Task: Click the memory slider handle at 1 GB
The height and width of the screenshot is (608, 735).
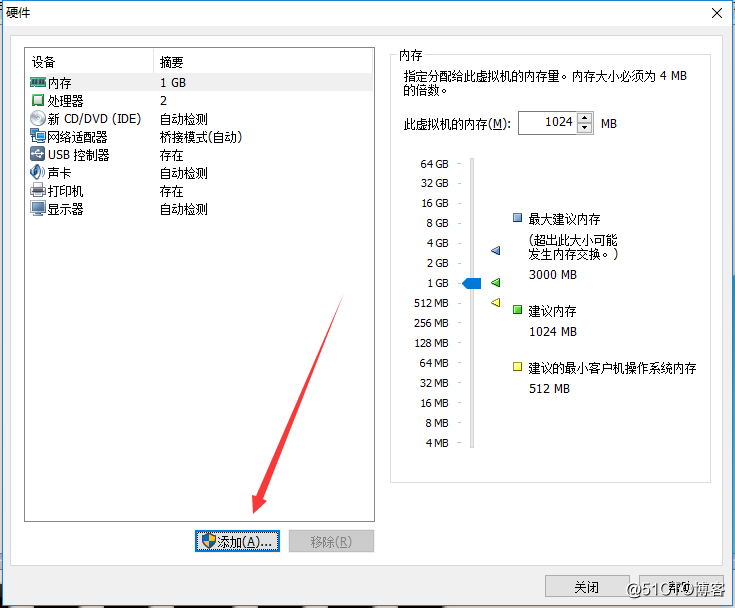Action: pyautogui.click(x=472, y=283)
